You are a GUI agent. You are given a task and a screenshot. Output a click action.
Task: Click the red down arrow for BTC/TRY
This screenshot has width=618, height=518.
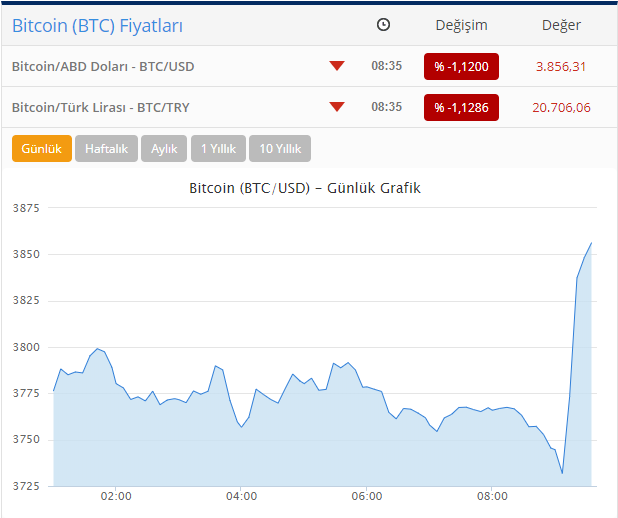click(337, 107)
